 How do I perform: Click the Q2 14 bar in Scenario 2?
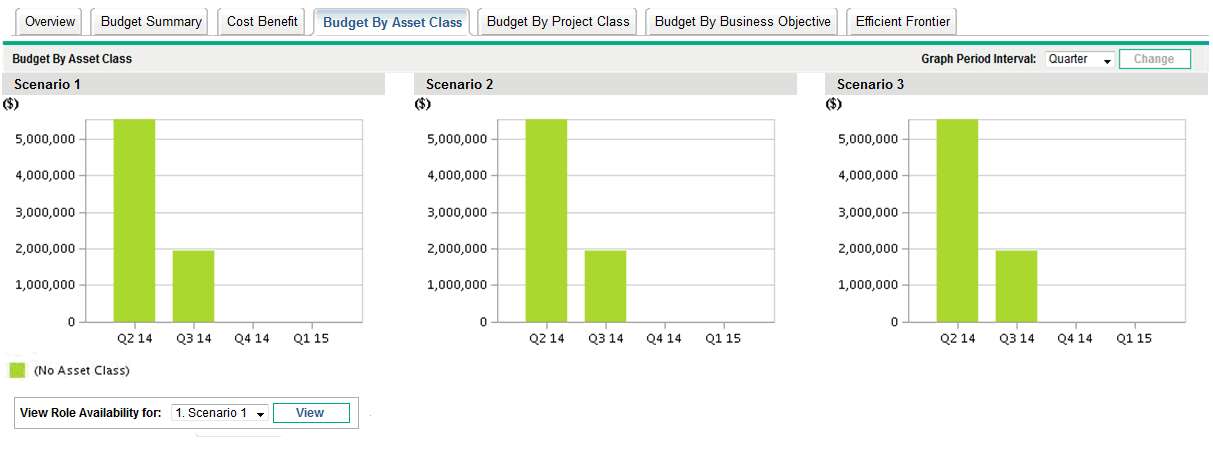[x=546, y=220]
